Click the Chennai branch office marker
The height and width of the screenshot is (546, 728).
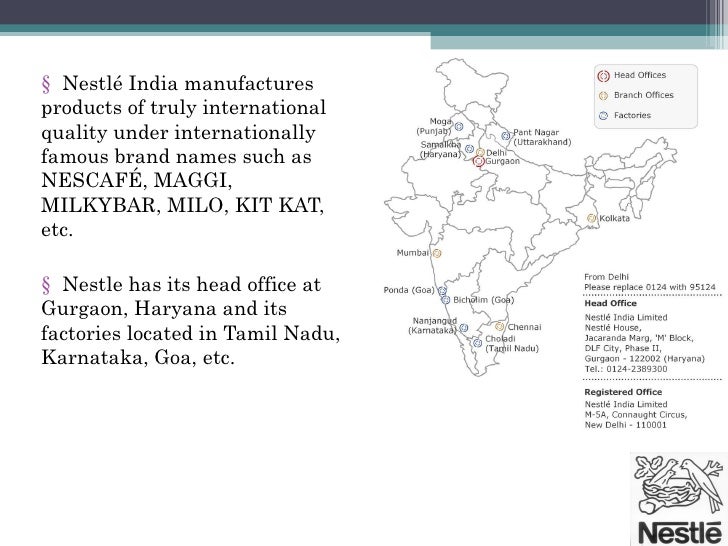[500, 326]
